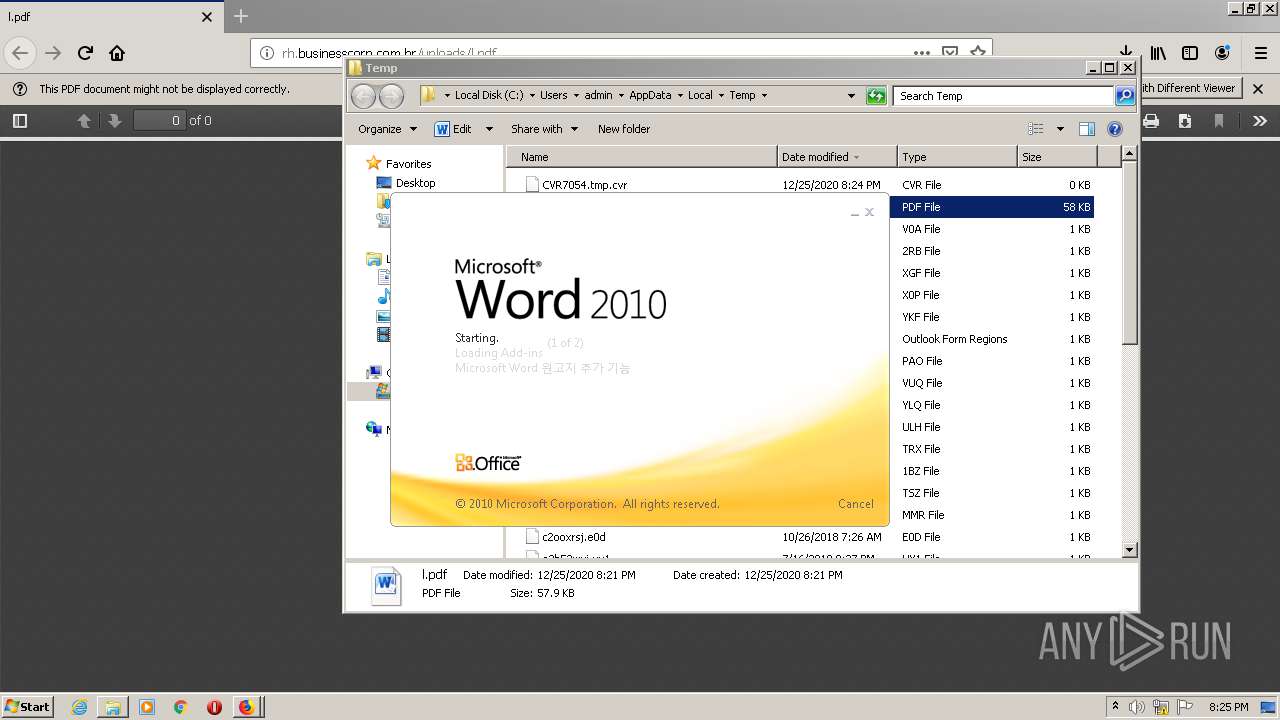Launch Internet Explorer from taskbar
The image size is (1280, 720).
(x=79, y=707)
